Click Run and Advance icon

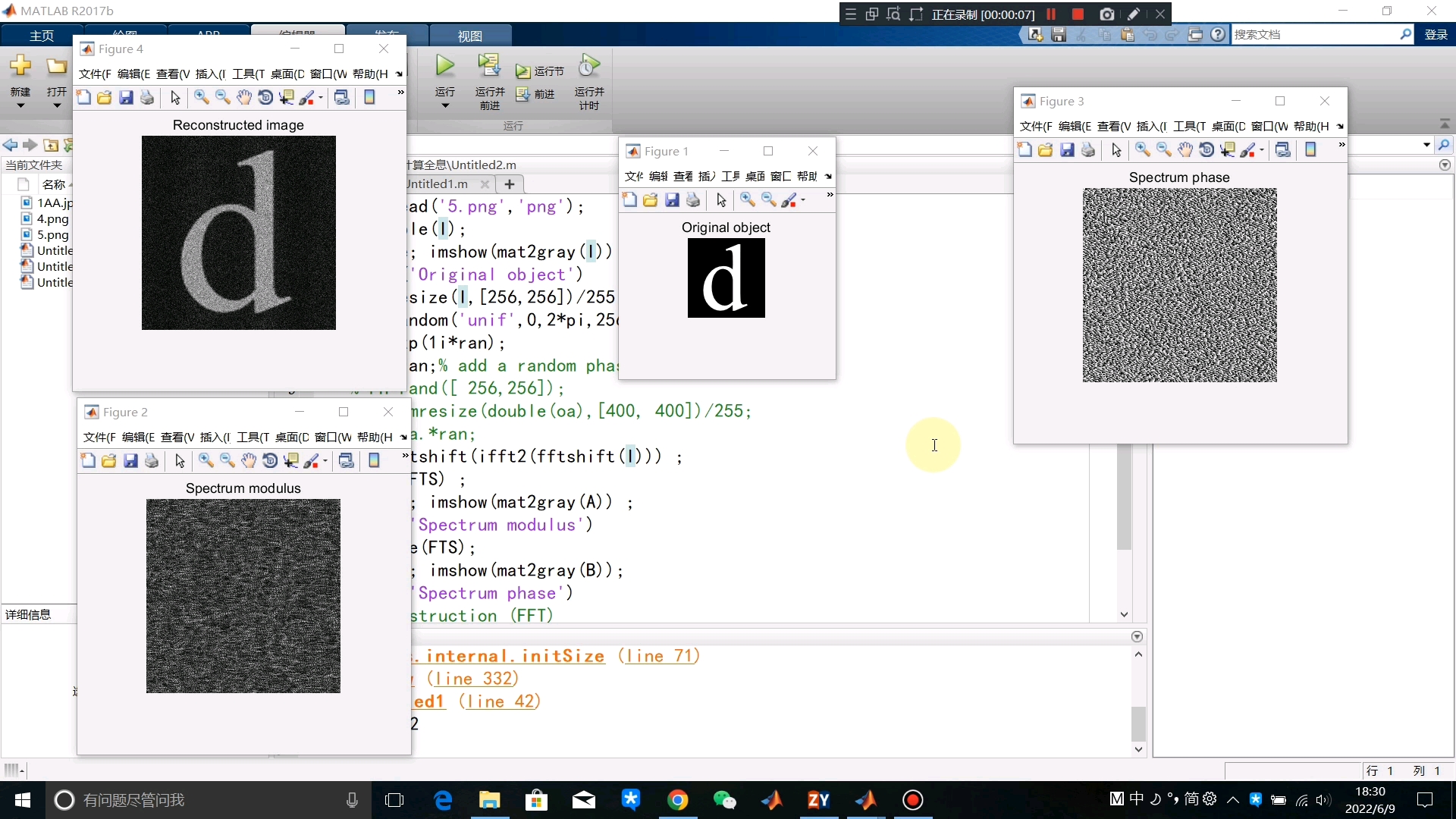coord(489,65)
